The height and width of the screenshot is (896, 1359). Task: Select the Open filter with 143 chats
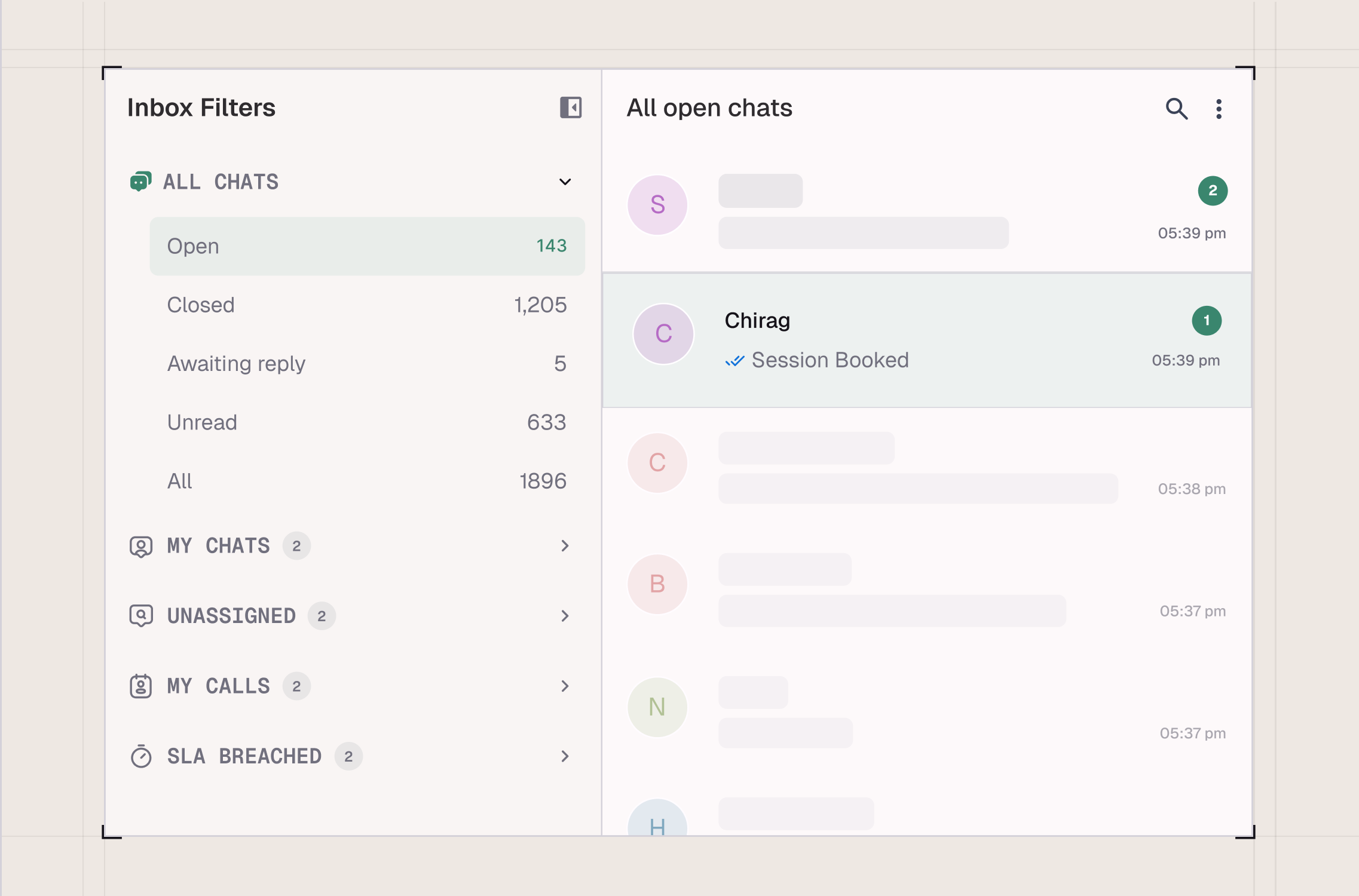click(x=367, y=246)
